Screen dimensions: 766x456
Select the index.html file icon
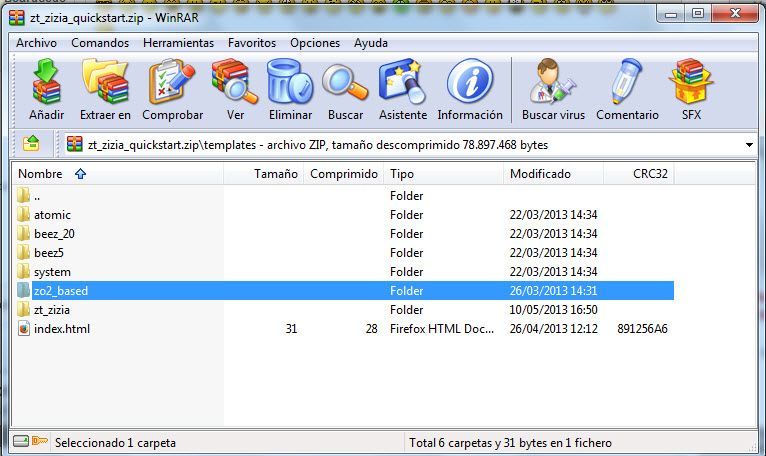coord(23,328)
